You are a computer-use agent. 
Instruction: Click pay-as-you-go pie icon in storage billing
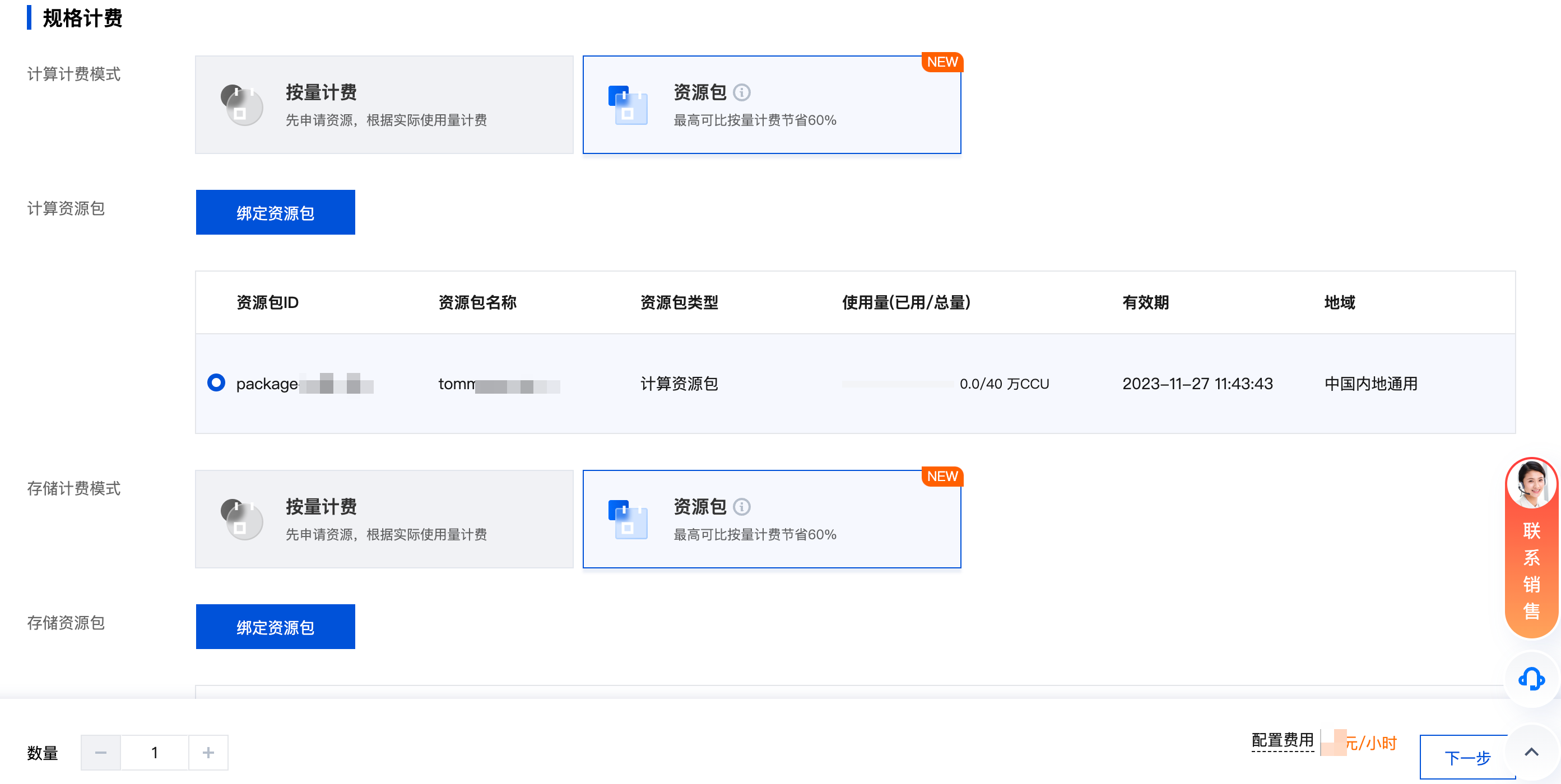click(x=242, y=519)
